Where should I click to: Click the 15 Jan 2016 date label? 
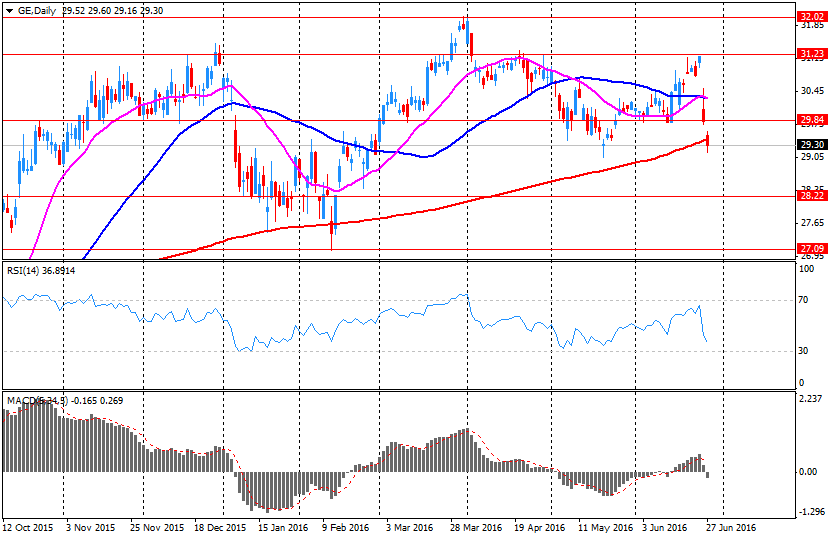click(x=284, y=527)
